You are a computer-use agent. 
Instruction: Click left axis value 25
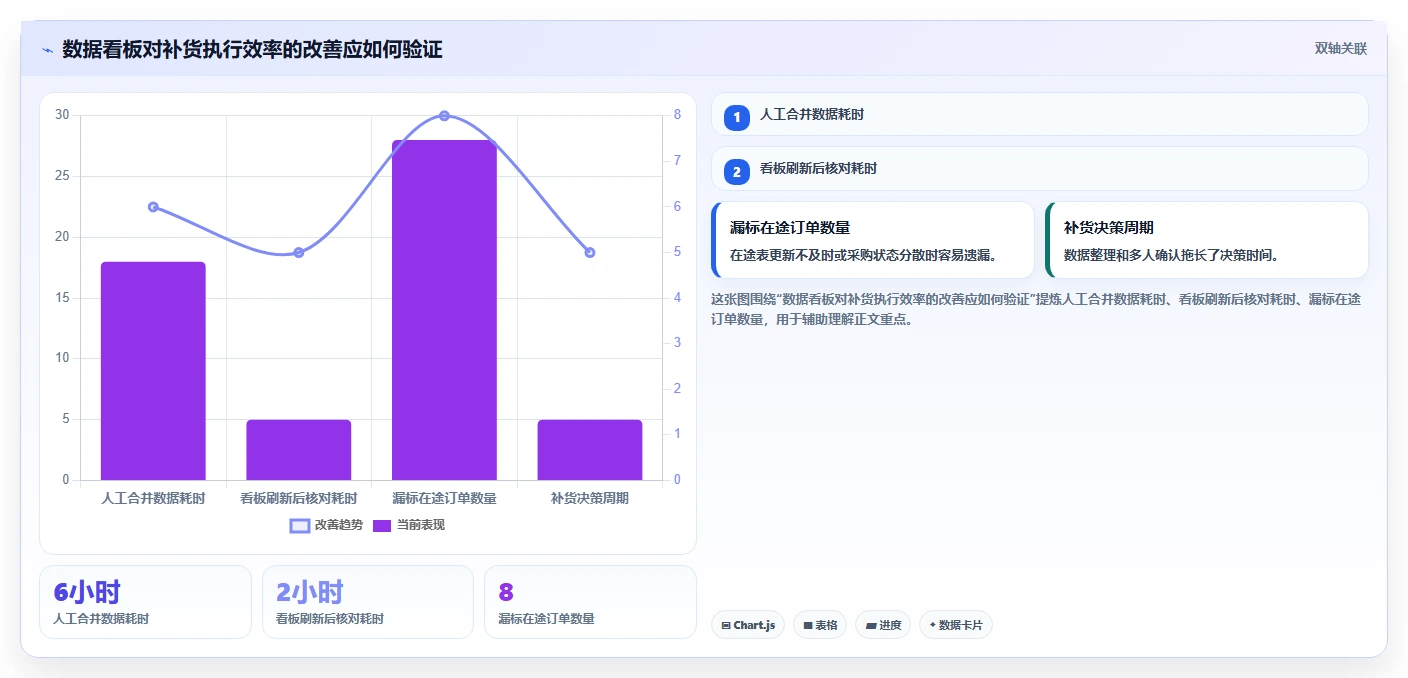pyautogui.click(x=62, y=176)
